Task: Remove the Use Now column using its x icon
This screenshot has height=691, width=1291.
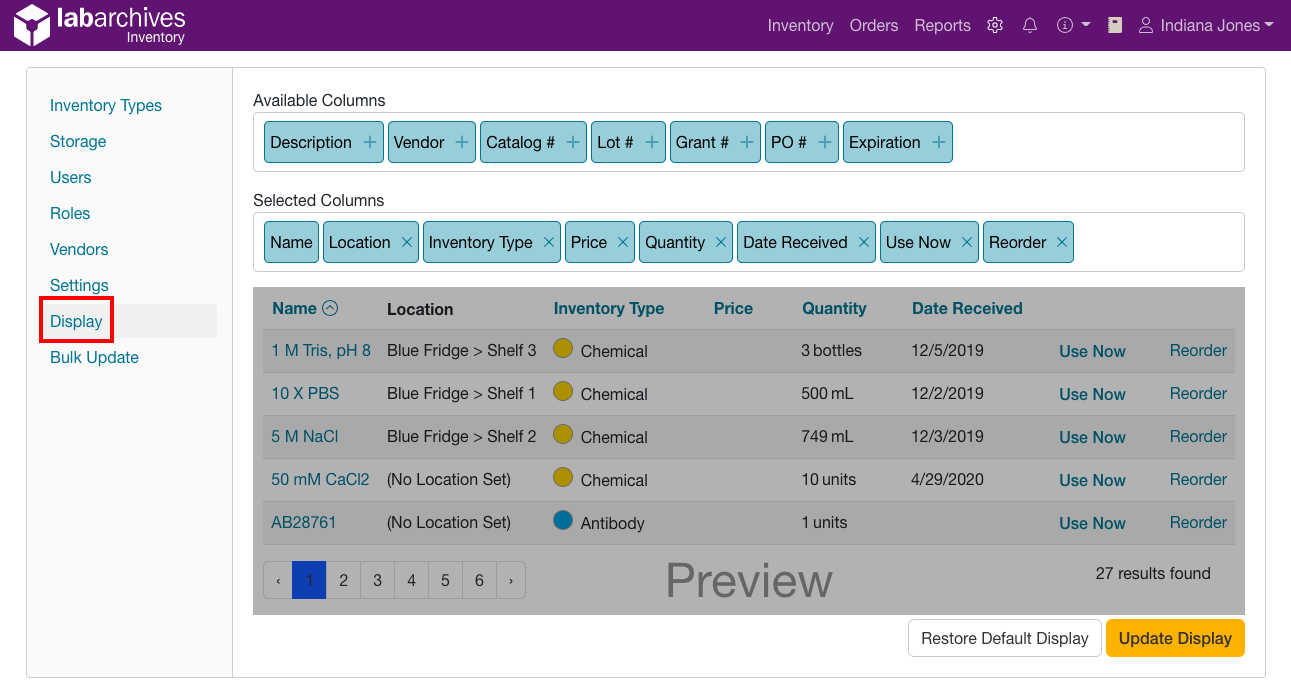Action: 965,242
